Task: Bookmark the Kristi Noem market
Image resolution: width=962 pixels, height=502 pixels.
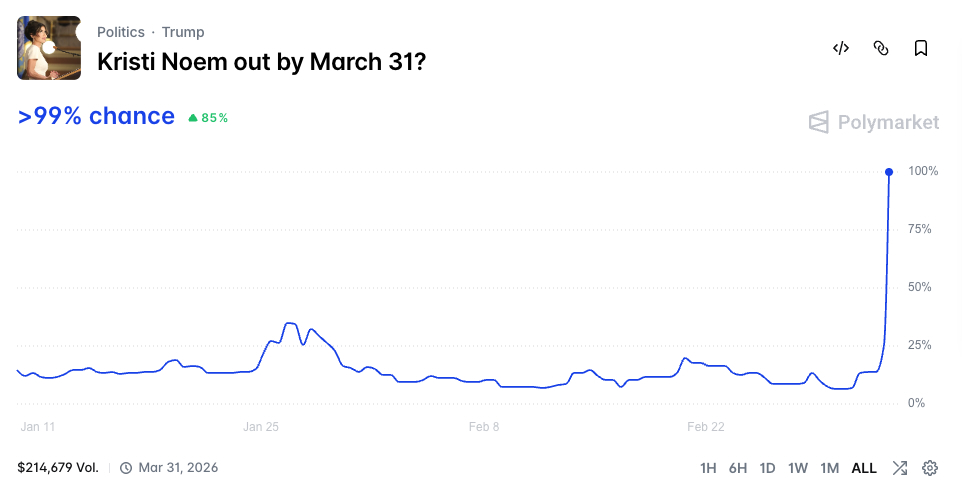Action: pos(921,48)
